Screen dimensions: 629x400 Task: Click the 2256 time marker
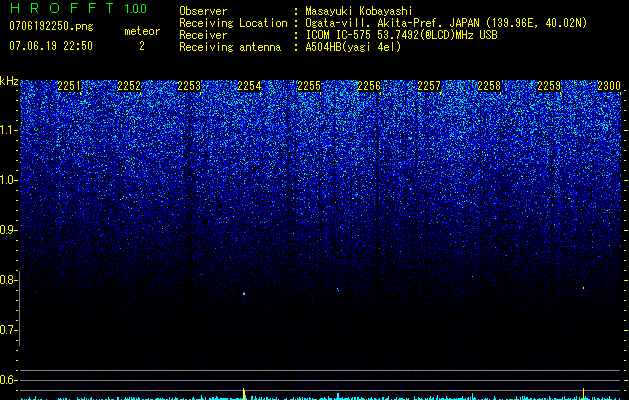(x=369, y=86)
